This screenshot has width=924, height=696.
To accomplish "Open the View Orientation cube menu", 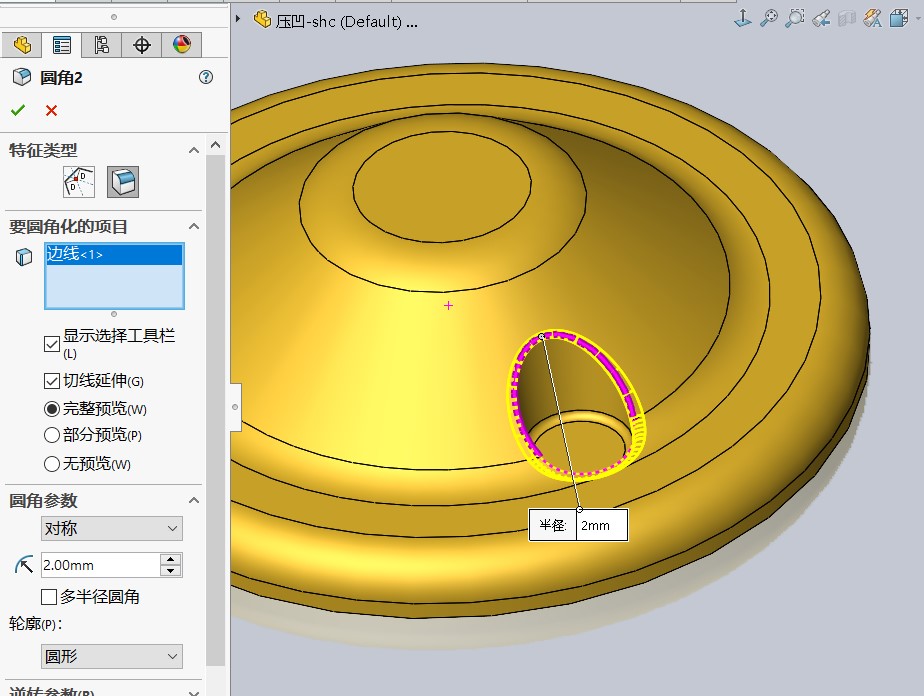I will [x=898, y=18].
